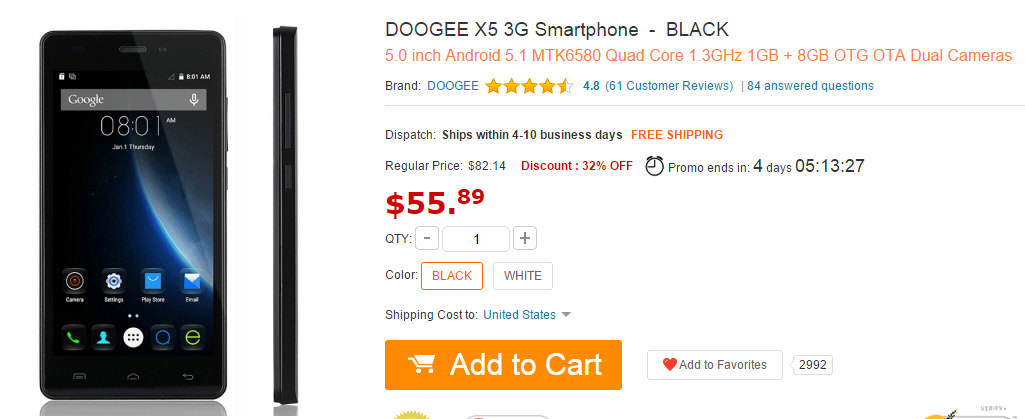The image size is (1025, 419).
Task: View the 84 answered questions link
Action: (810, 86)
